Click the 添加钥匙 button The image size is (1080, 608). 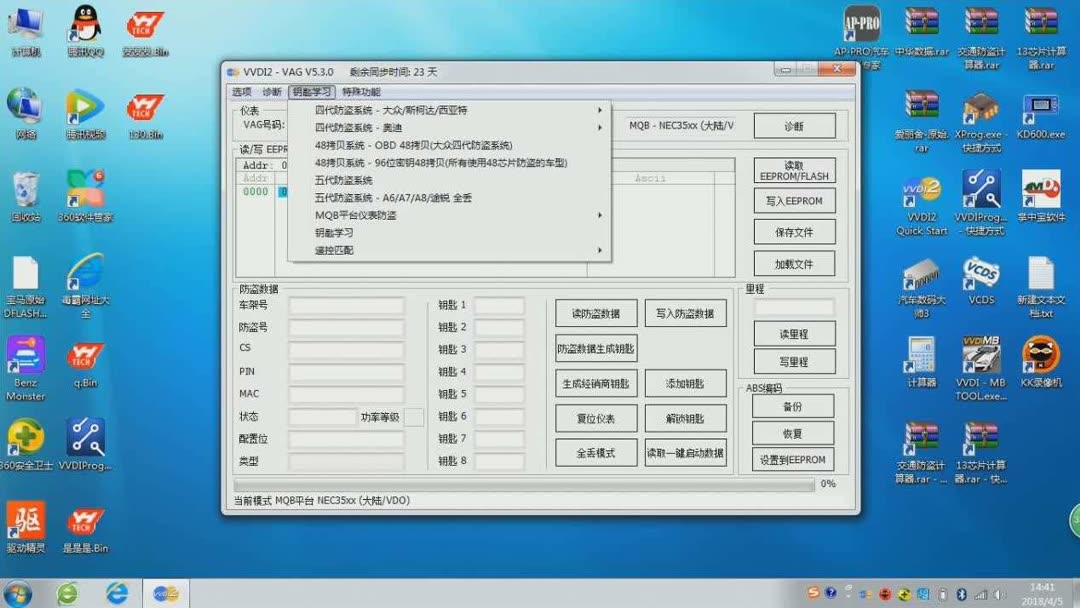684,383
